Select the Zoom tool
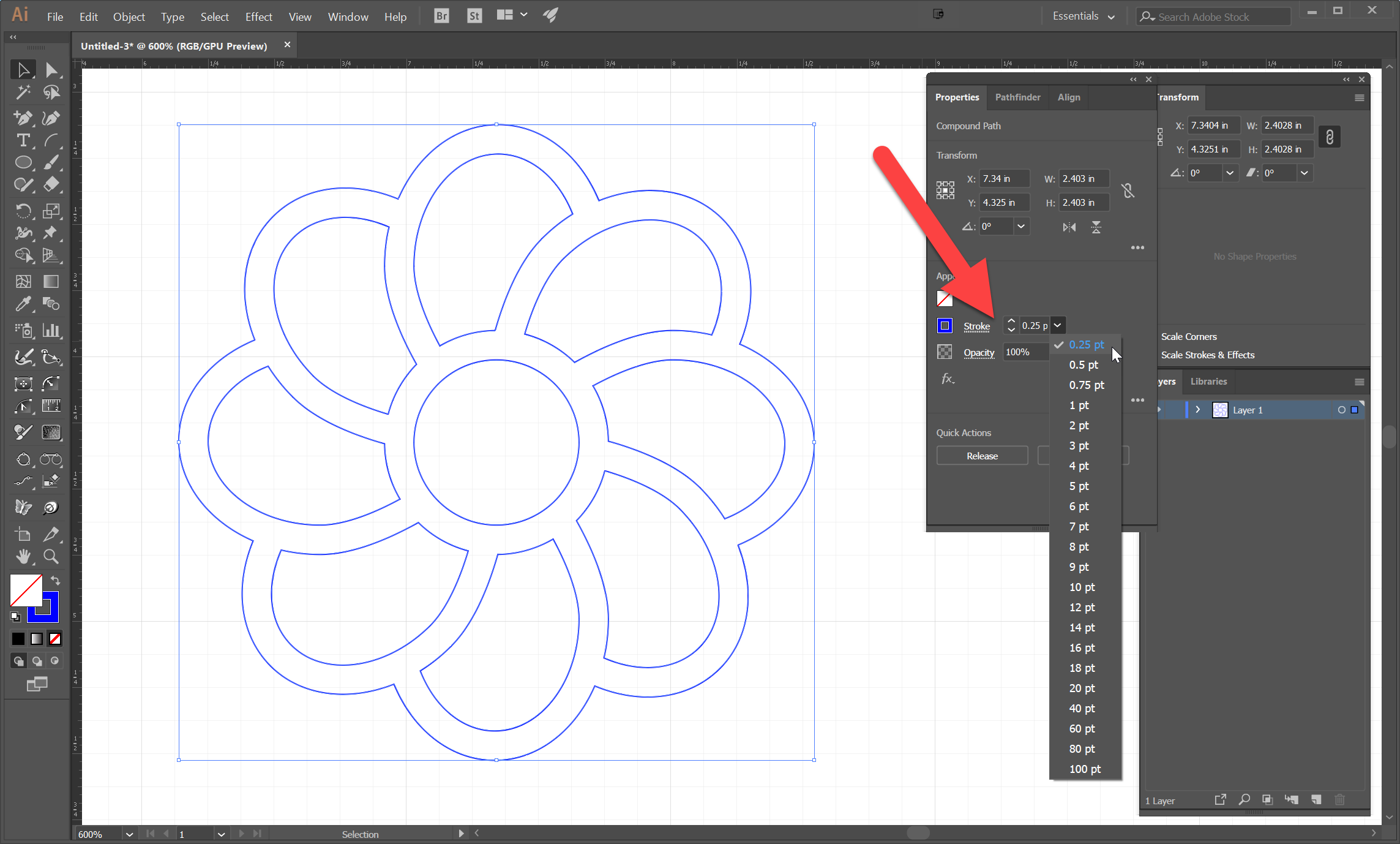Image resolution: width=1400 pixels, height=844 pixels. (51, 557)
